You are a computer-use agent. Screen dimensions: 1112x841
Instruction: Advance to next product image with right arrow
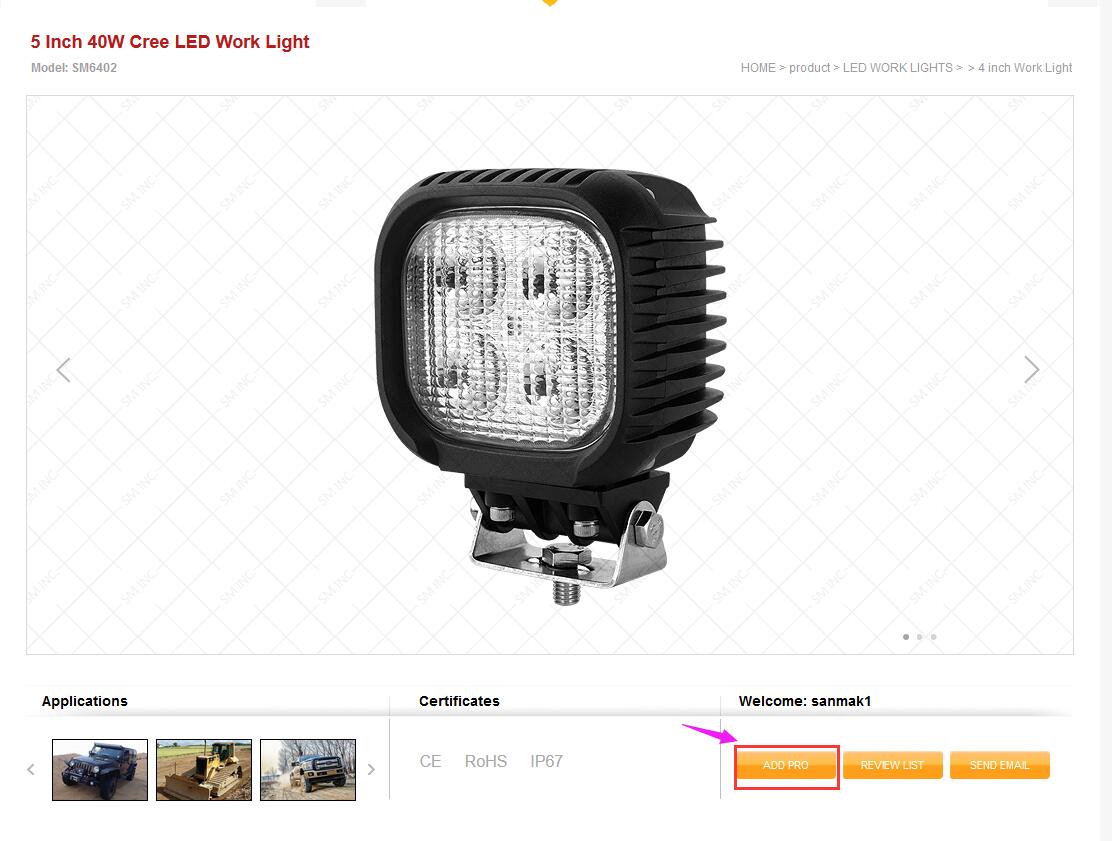(x=1032, y=369)
